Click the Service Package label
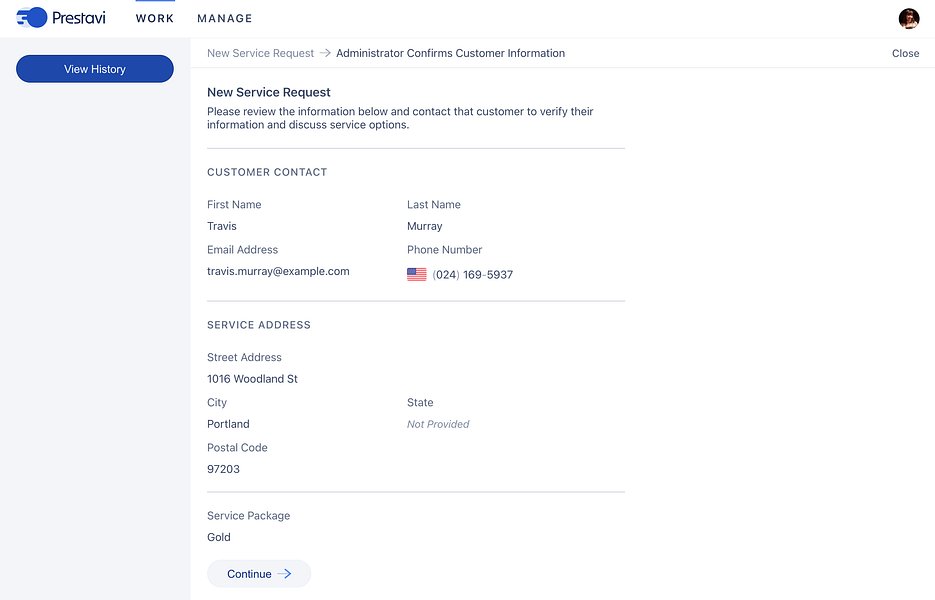This screenshot has height=600, width=935. coord(249,516)
